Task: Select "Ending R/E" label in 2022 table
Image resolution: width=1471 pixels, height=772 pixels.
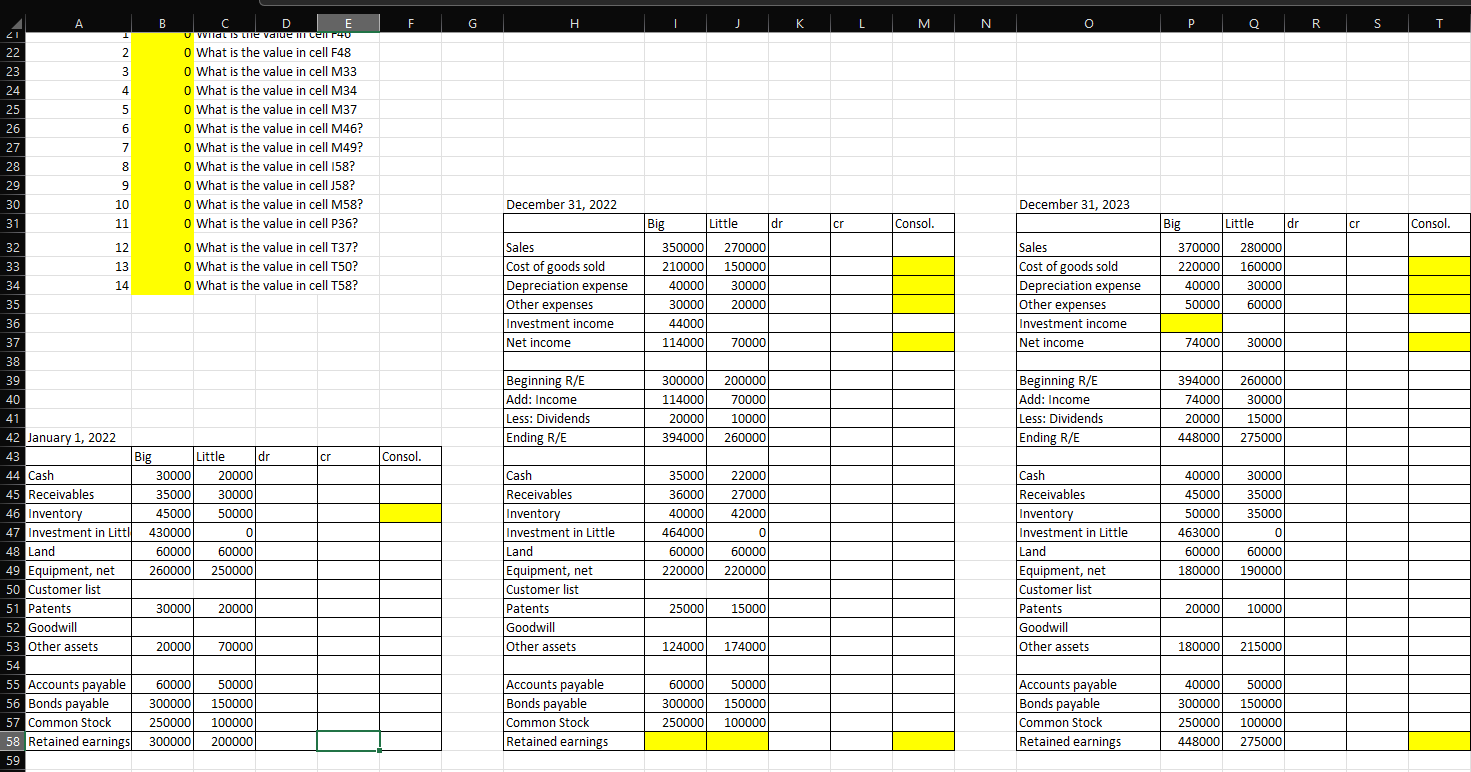Action: tap(538, 437)
